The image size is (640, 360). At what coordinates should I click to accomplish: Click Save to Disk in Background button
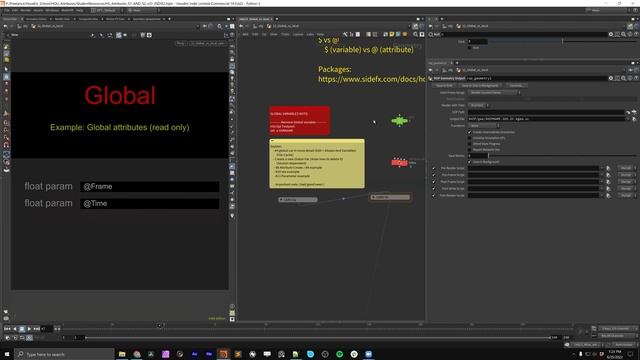480,86
